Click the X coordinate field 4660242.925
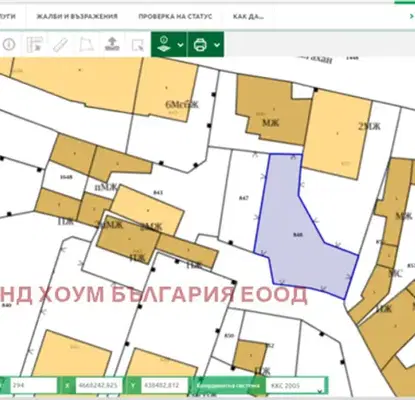415x400 pixels. [99, 385]
